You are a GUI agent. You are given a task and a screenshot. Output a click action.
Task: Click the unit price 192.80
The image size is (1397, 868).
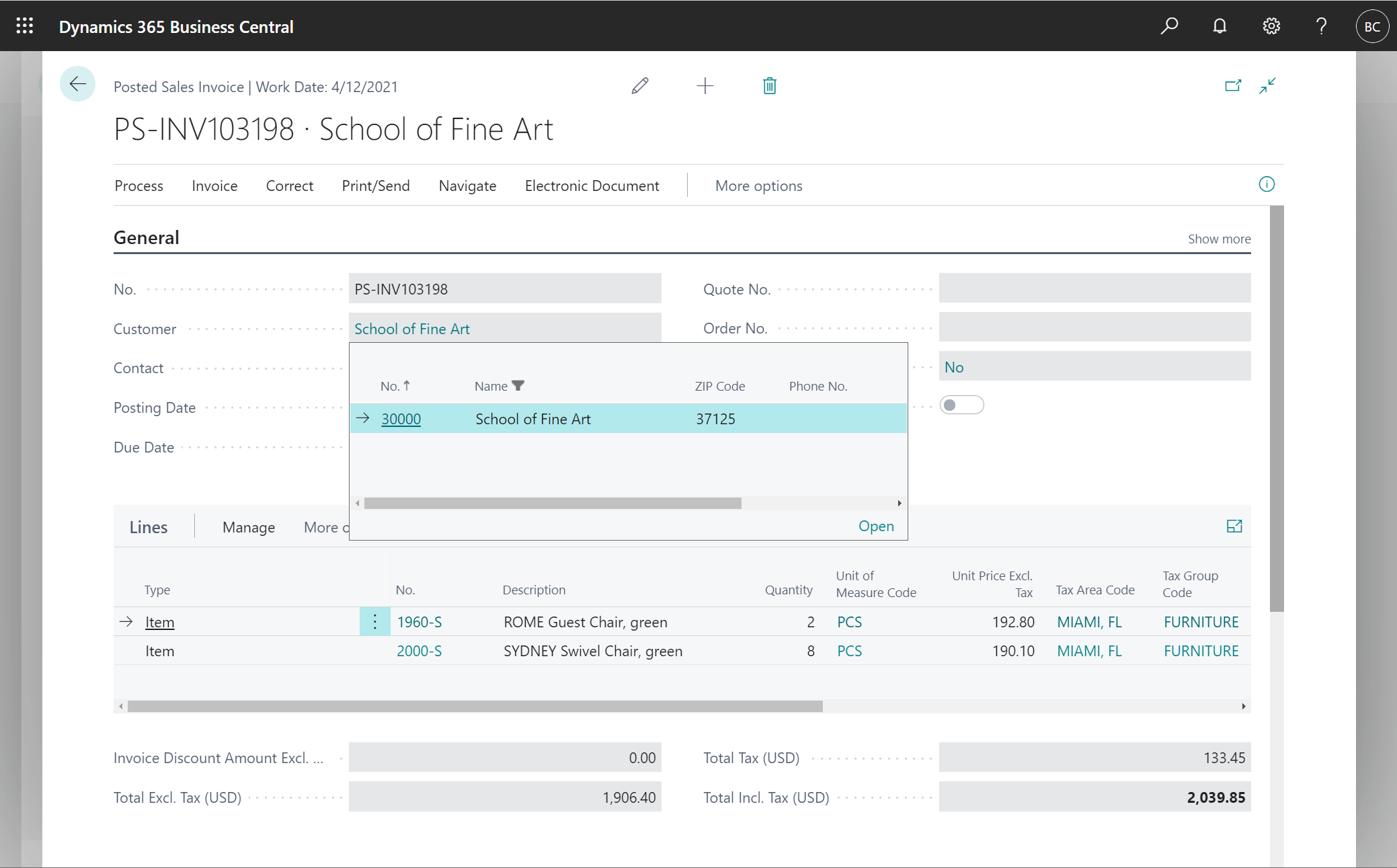pyautogui.click(x=1013, y=622)
